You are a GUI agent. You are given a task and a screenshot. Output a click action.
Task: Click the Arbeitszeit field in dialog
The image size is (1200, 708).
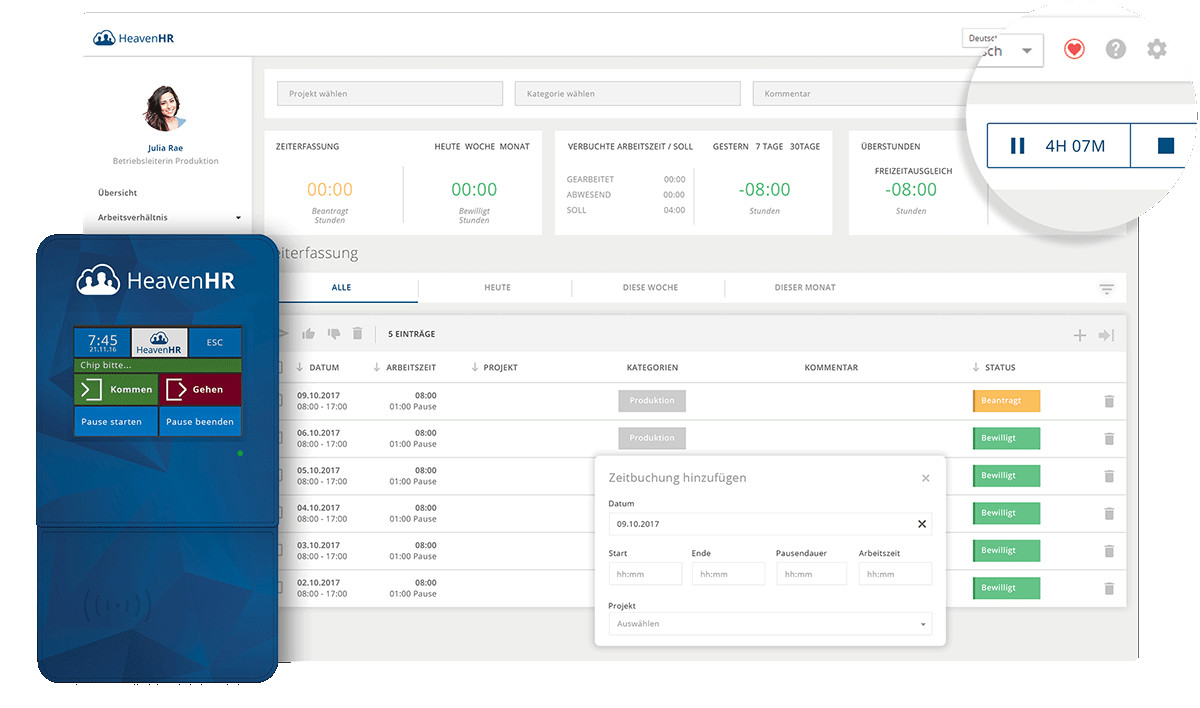pos(895,574)
